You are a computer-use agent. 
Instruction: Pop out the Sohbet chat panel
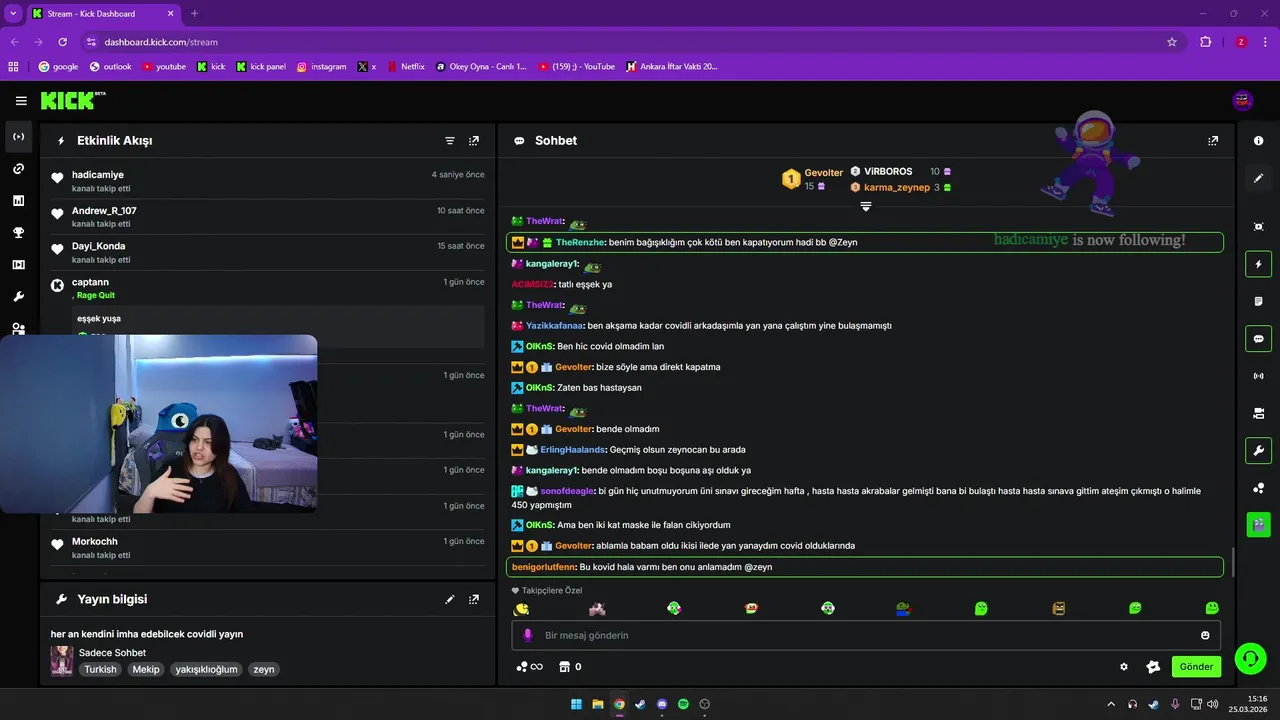1213,141
